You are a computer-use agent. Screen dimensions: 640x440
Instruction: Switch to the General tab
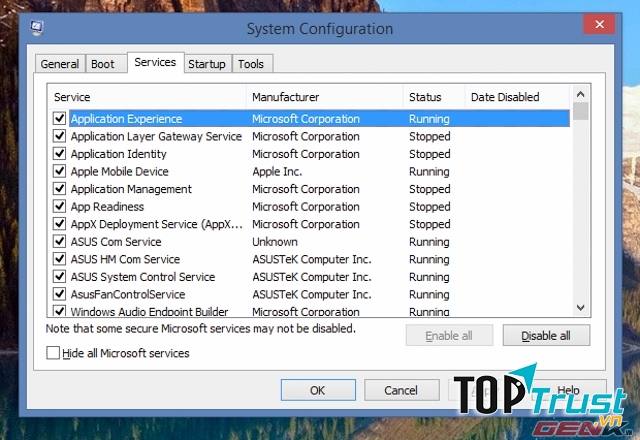click(59, 64)
